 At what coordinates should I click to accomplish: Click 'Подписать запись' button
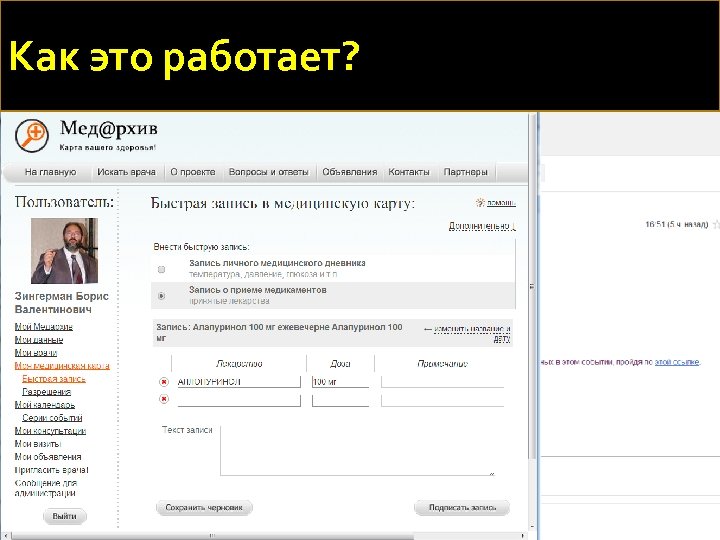(x=462, y=507)
